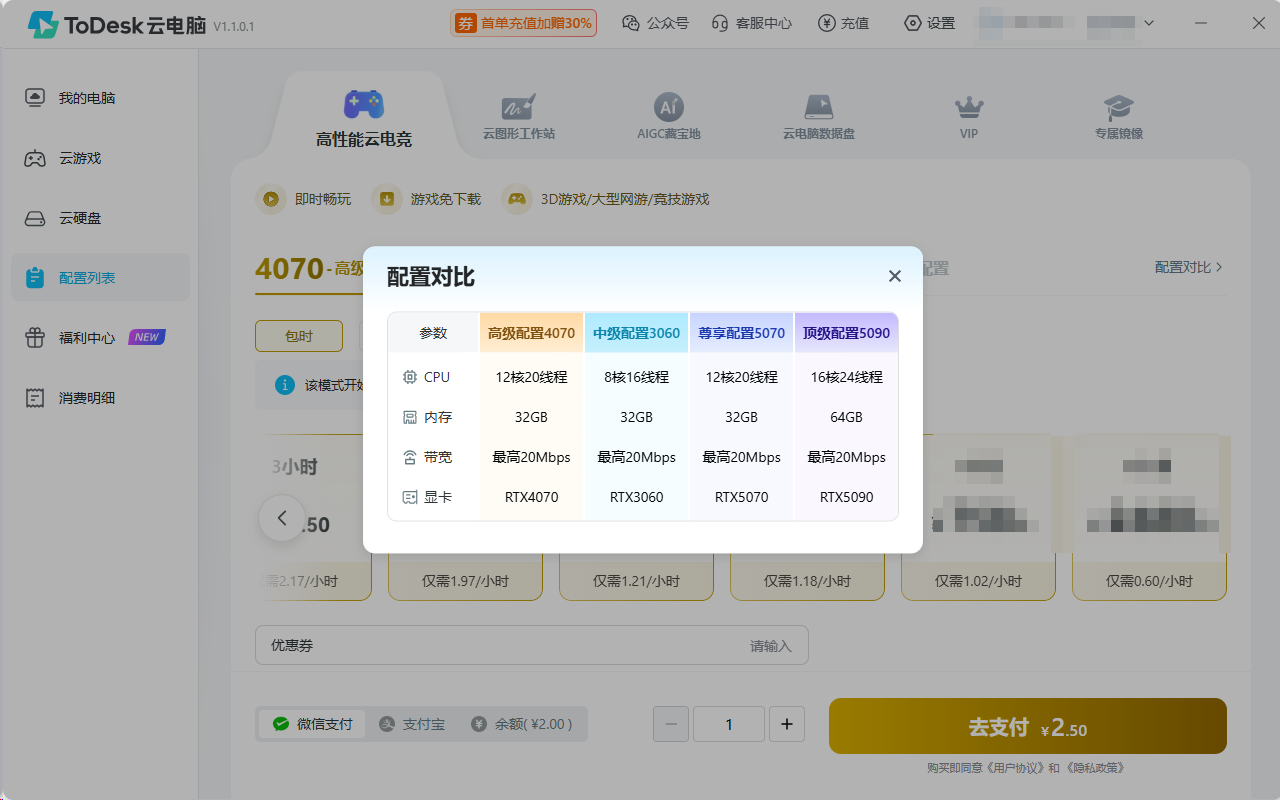Click the 配置列表 clipboard icon
The image size is (1280, 800).
click(x=35, y=277)
